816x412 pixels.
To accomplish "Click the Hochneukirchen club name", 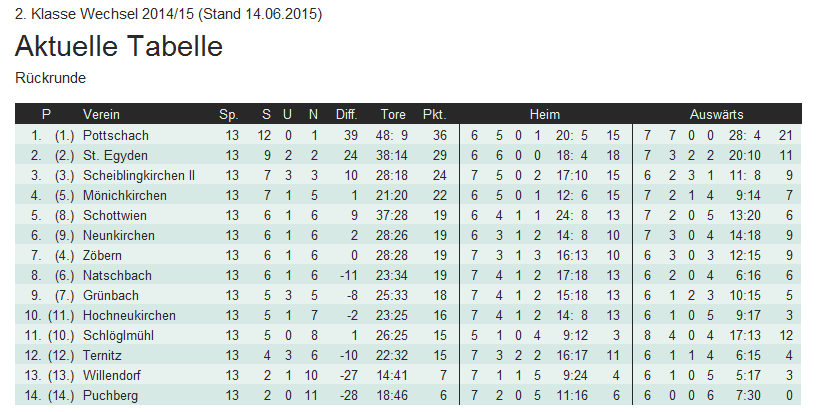I will point(129,315).
